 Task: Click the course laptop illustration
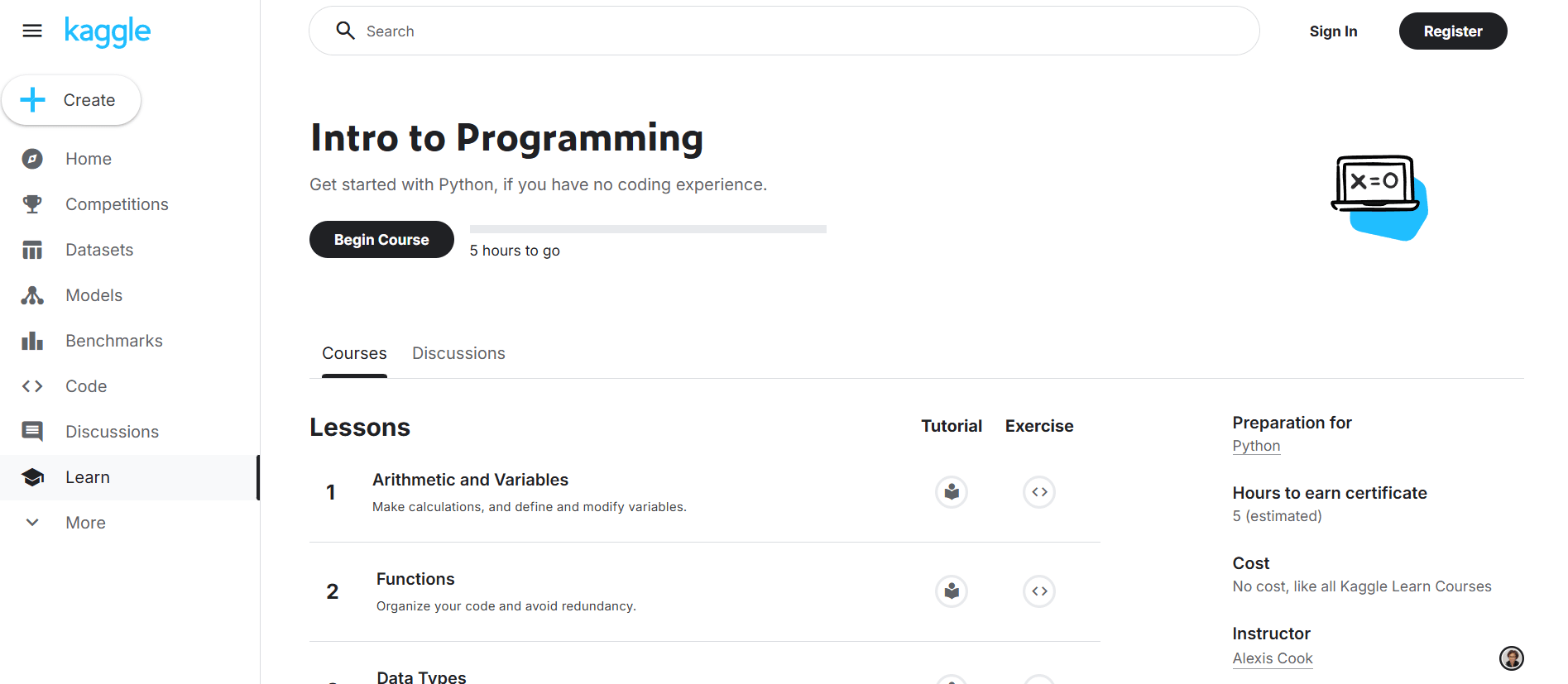click(x=1379, y=198)
